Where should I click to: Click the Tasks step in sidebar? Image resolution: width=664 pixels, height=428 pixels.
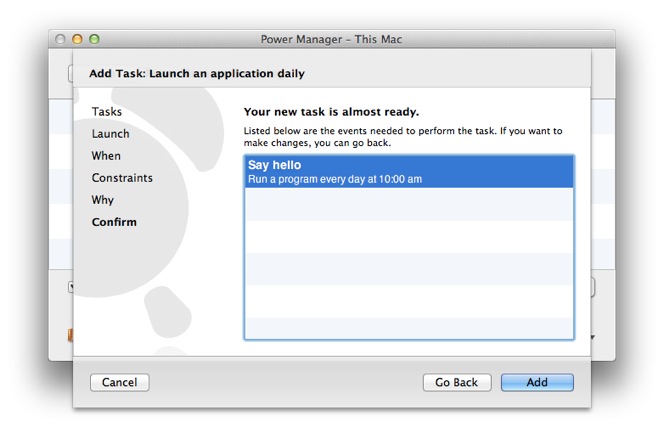pyautogui.click(x=107, y=112)
